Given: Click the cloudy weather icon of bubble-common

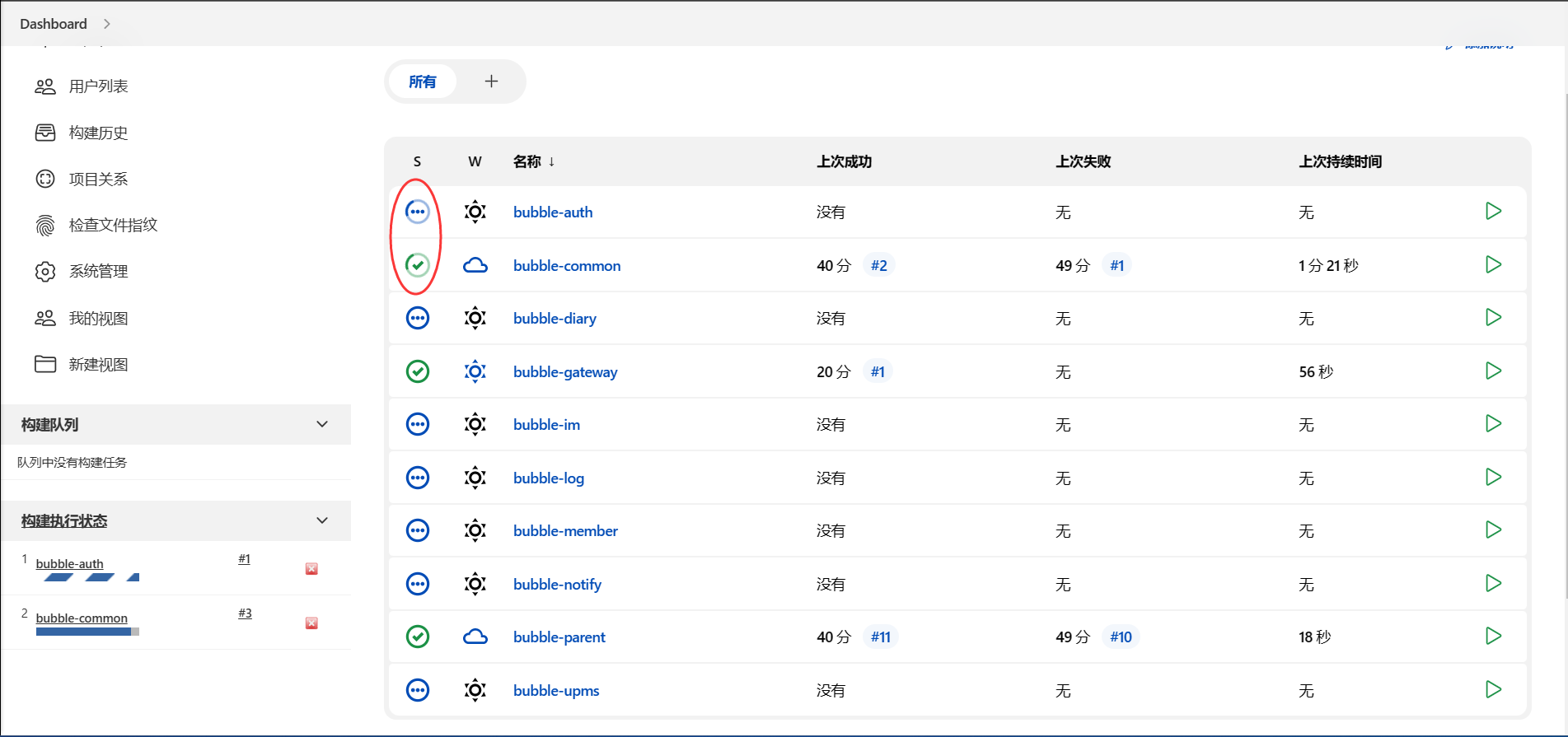Looking at the screenshot, I should [475, 265].
